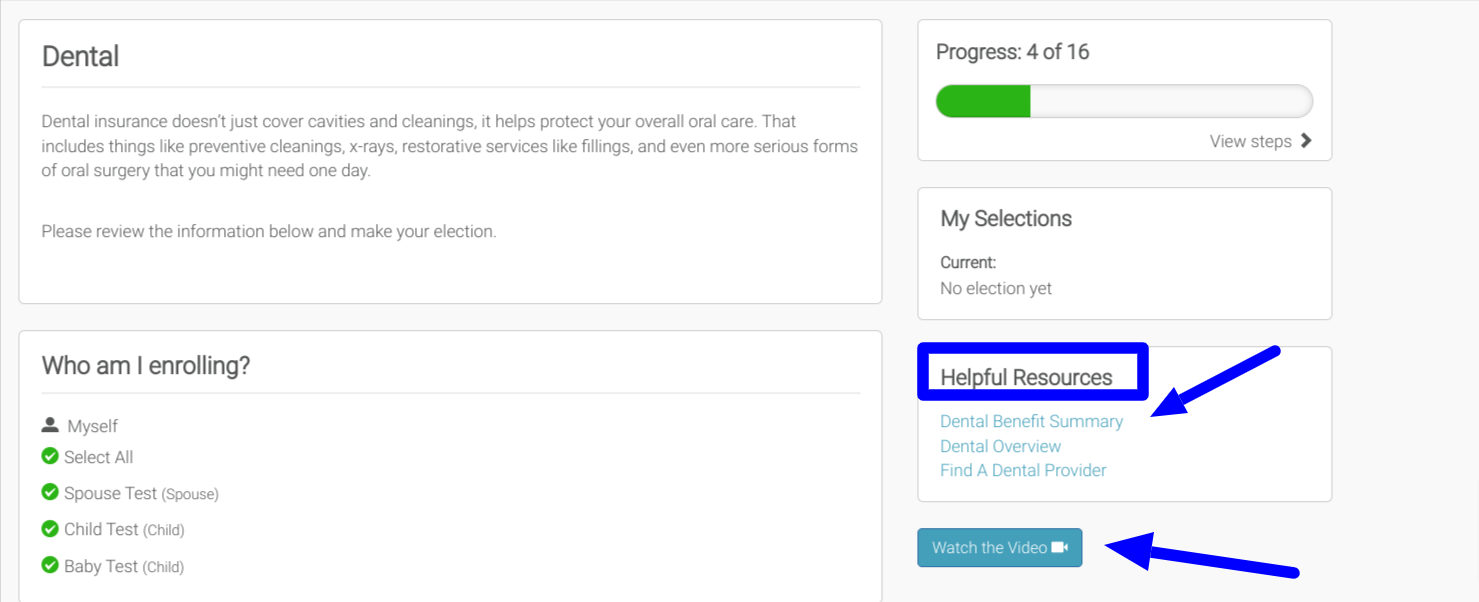This screenshot has width=1479, height=602.
Task: Uncheck Spouse Test enrollment
Action: 50,493
